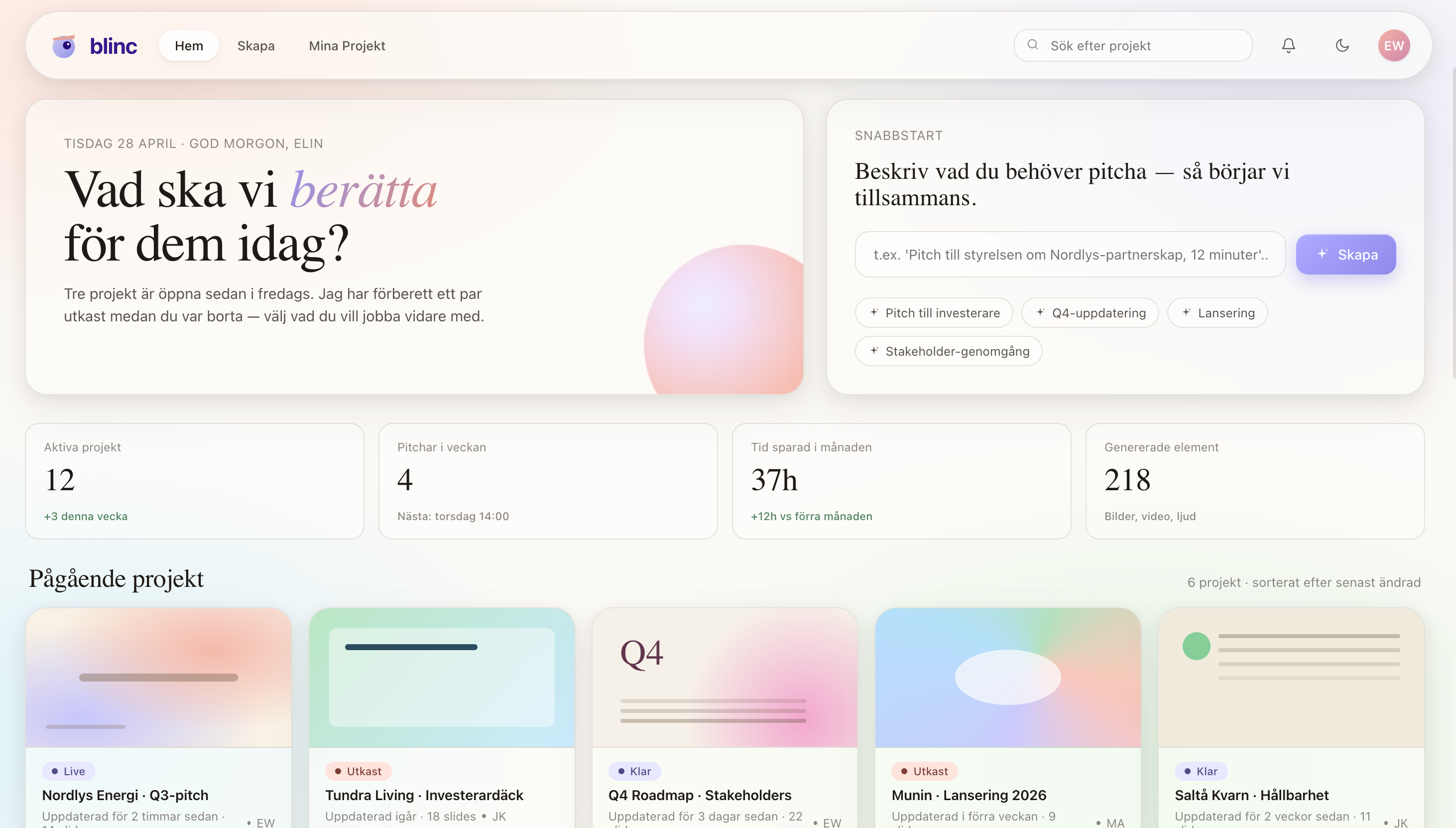The height and width of the screenshot is (828, 1456).
Task: Select the Hem tab
Action: coord(189,45)
